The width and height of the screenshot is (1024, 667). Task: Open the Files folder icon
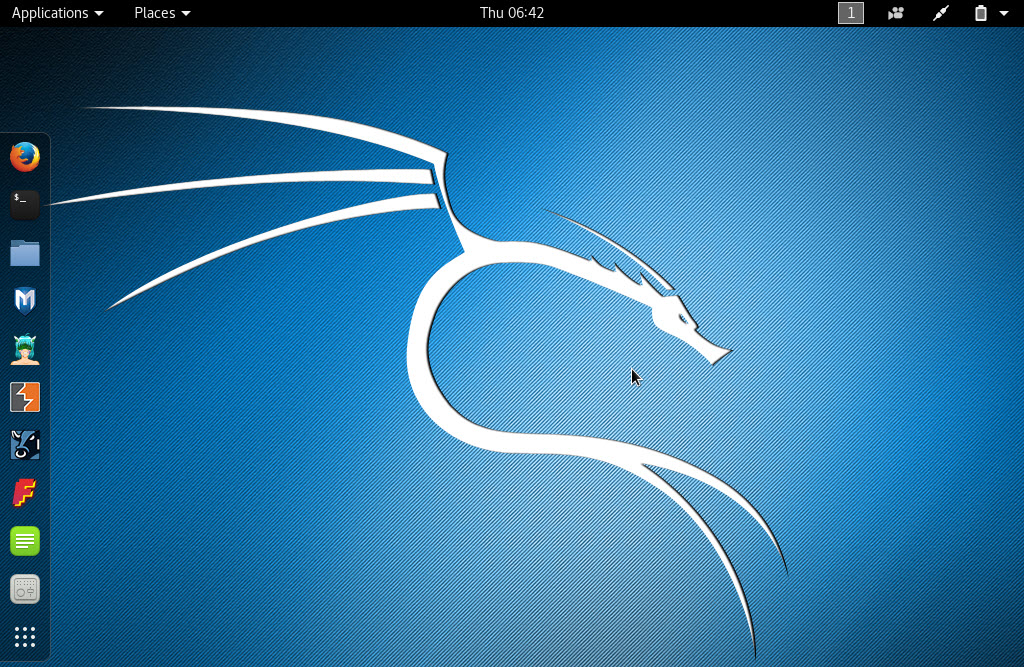coord(25,253)
